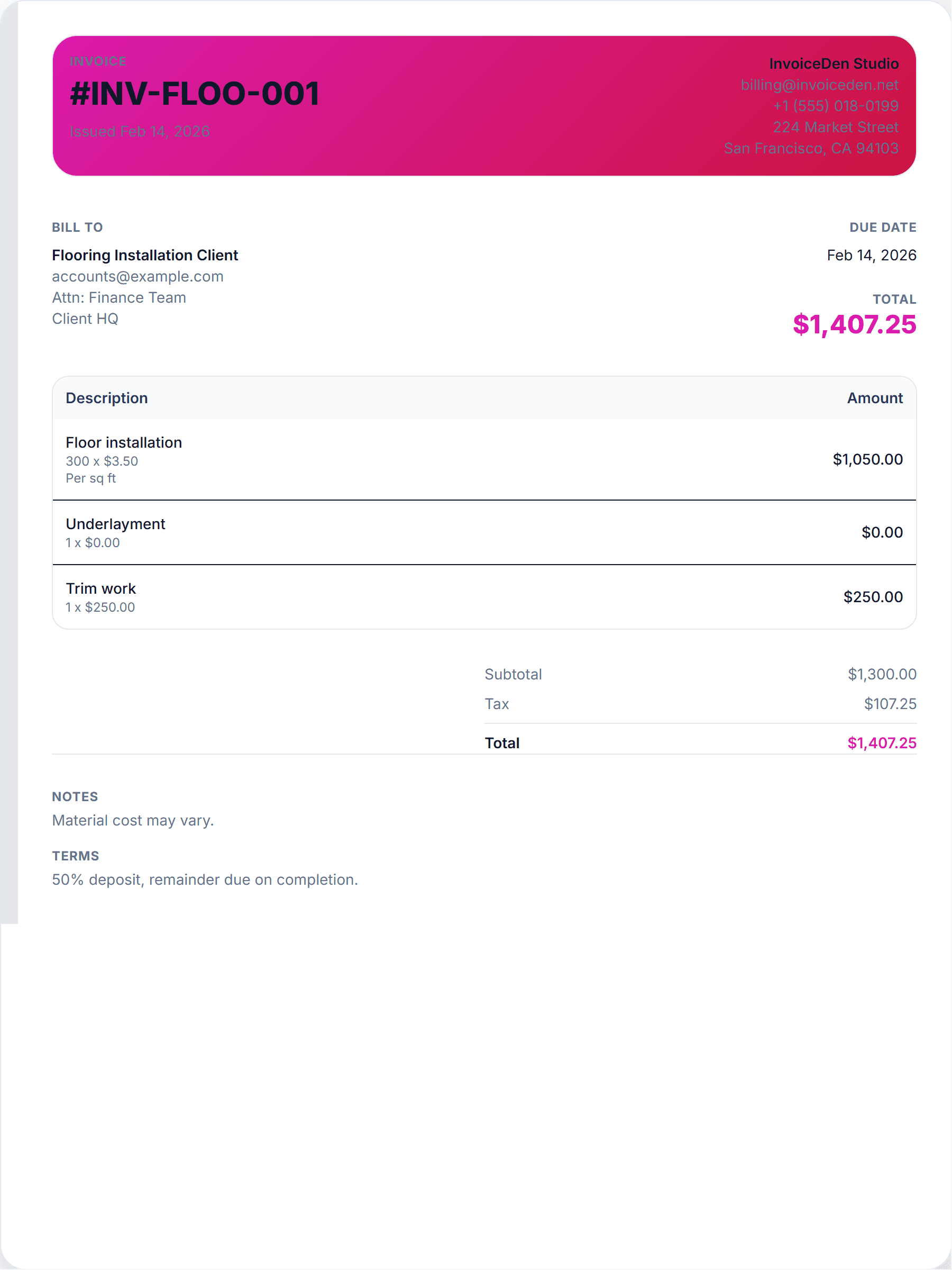Click the Flooring Installation Client name
Screen dimensions: 952x1270
144,255
